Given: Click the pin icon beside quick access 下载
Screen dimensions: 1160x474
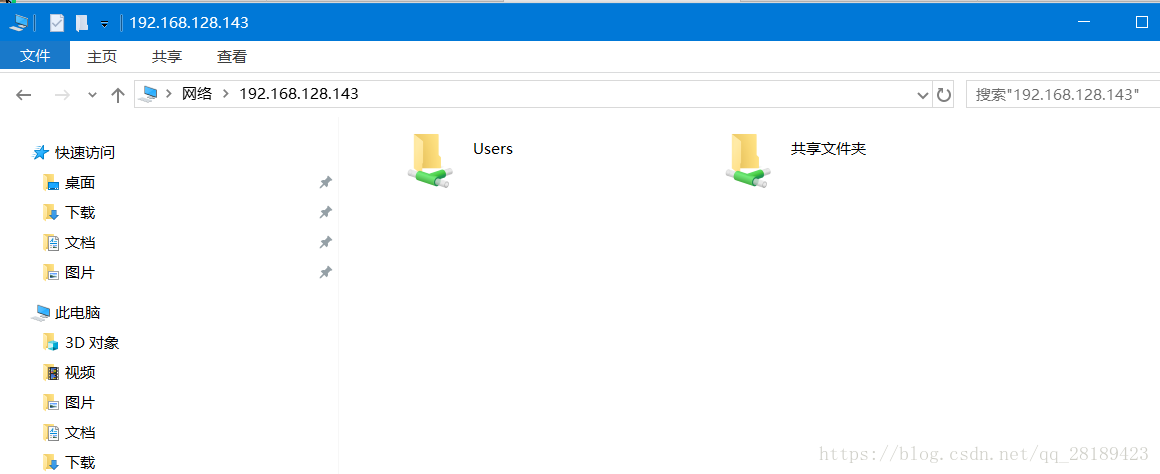Looking at the screenshot, I should point(325,213).
